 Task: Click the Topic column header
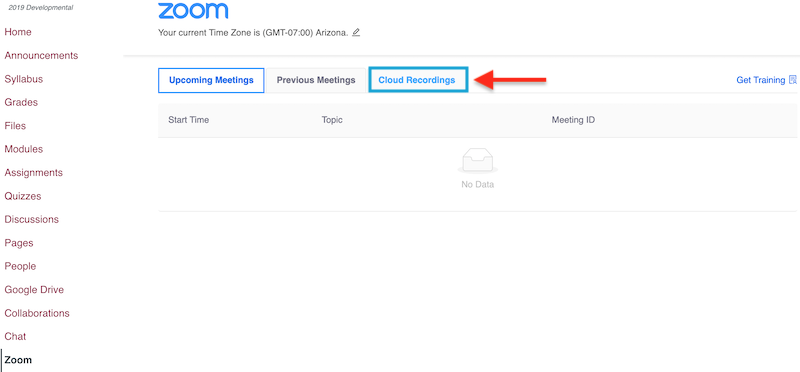tap(332, 120)
